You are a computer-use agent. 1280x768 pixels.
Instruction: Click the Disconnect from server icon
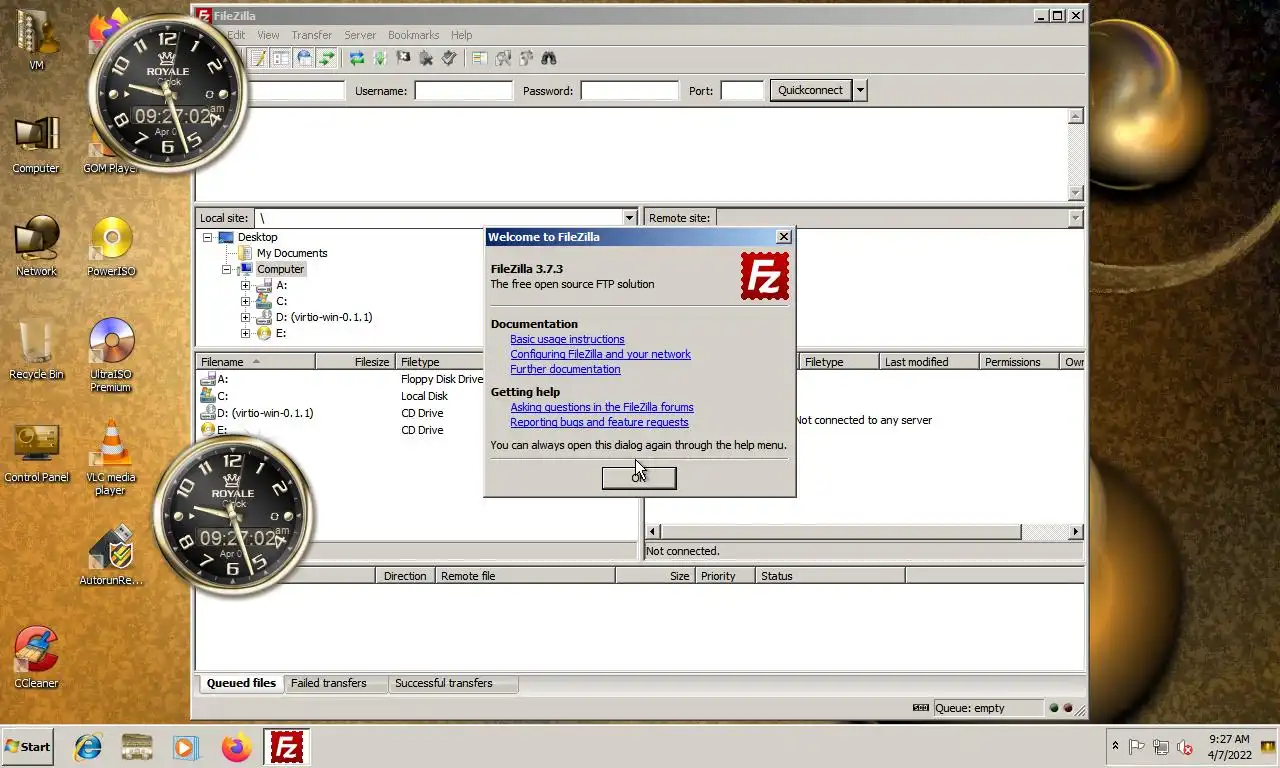[x=426, y=59]
